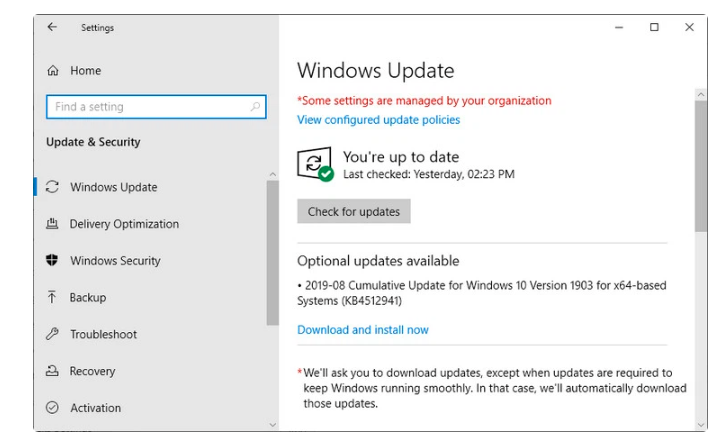Image resolution: width=718 pixels, height=442 pixels.
Task: Go to the Recovery settings page
Action: (93, 371)
